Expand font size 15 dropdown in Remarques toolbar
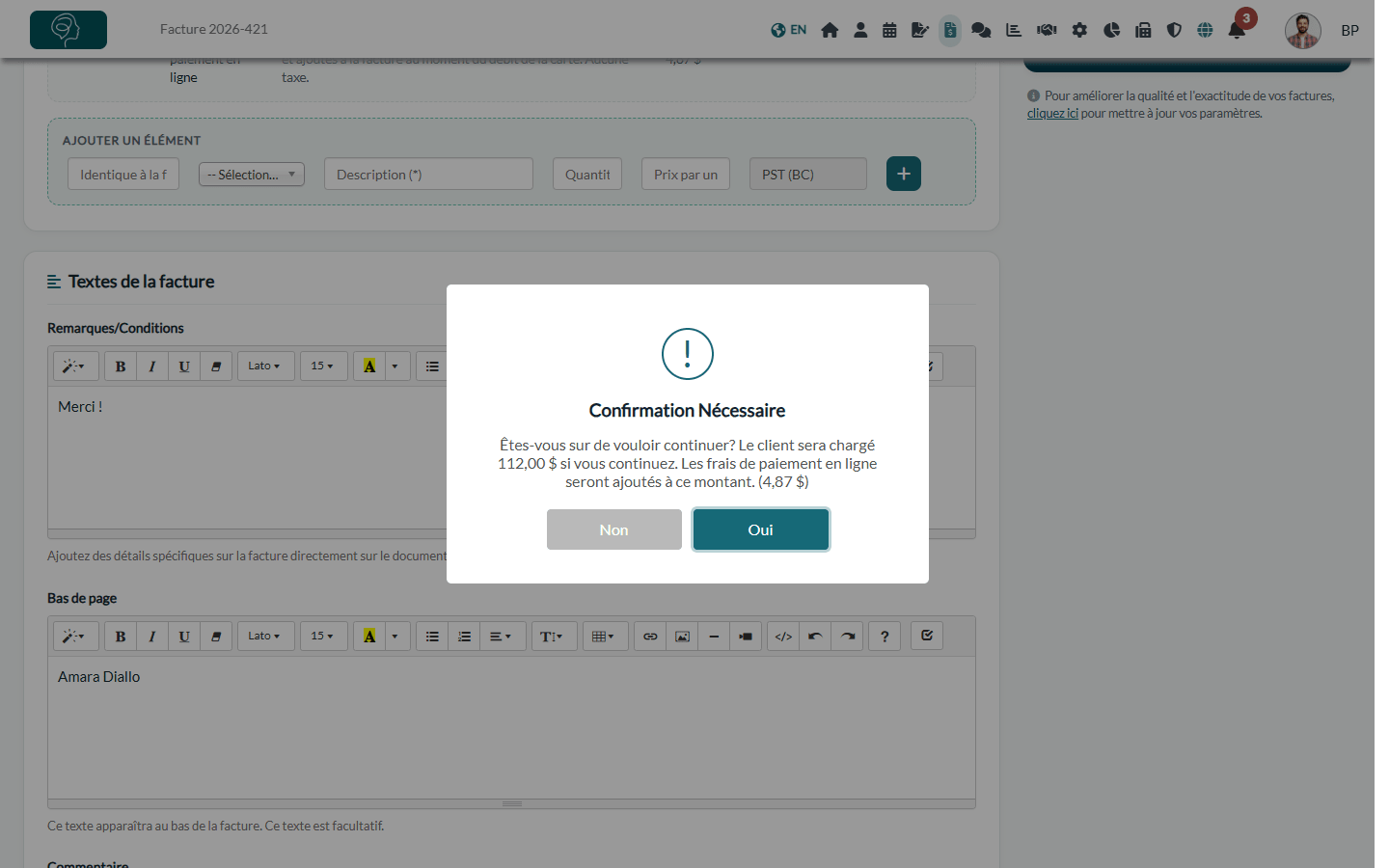 323,366
